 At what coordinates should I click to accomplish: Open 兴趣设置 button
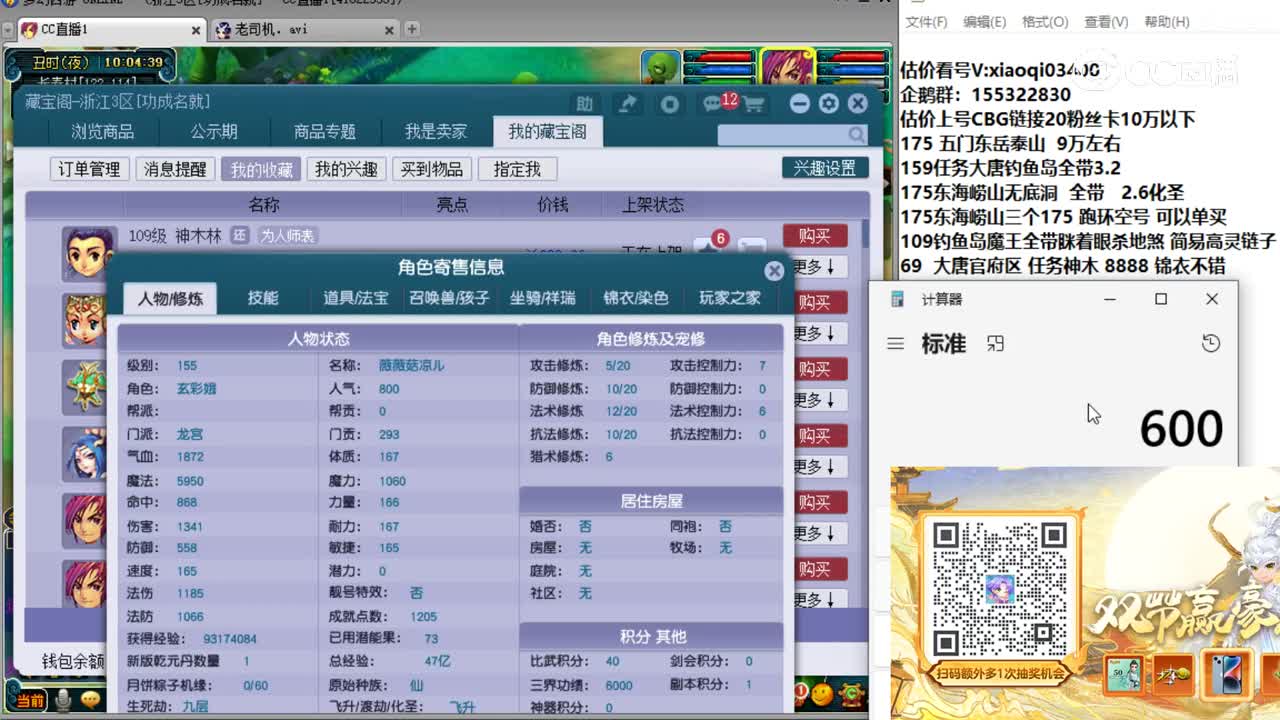825,168
